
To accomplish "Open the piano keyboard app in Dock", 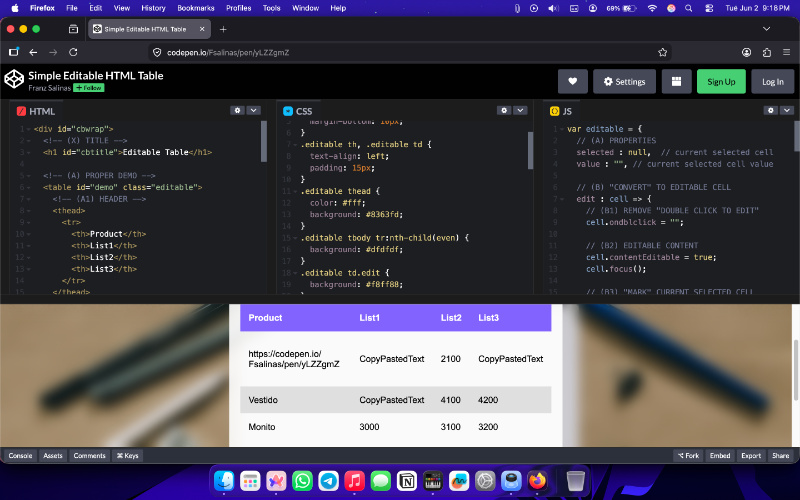I will 433,480.
